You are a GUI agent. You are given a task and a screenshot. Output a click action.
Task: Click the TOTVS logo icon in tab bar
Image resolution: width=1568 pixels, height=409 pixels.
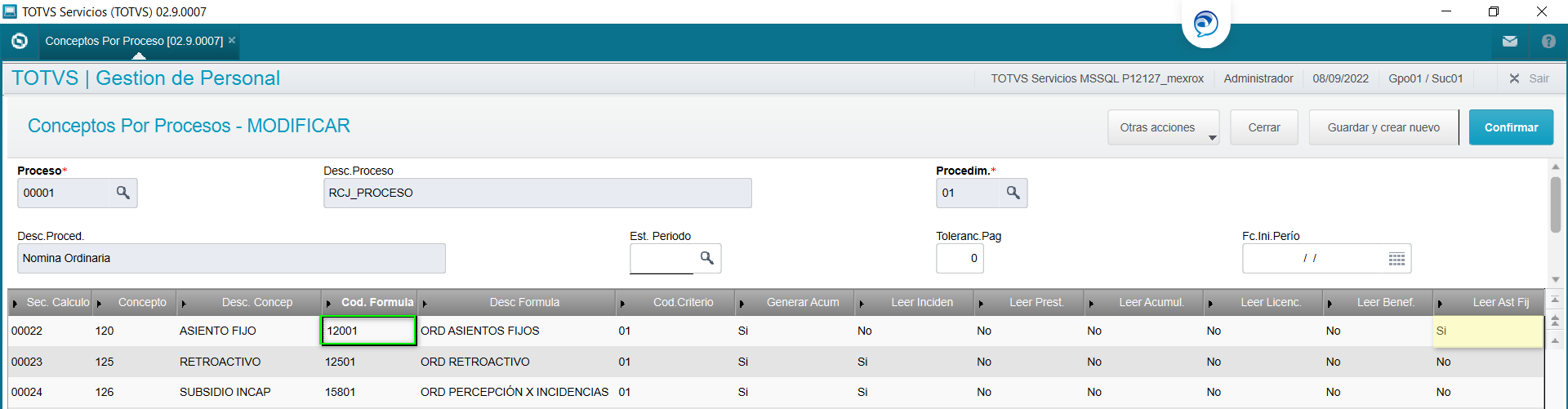click(x=20, y=41)
